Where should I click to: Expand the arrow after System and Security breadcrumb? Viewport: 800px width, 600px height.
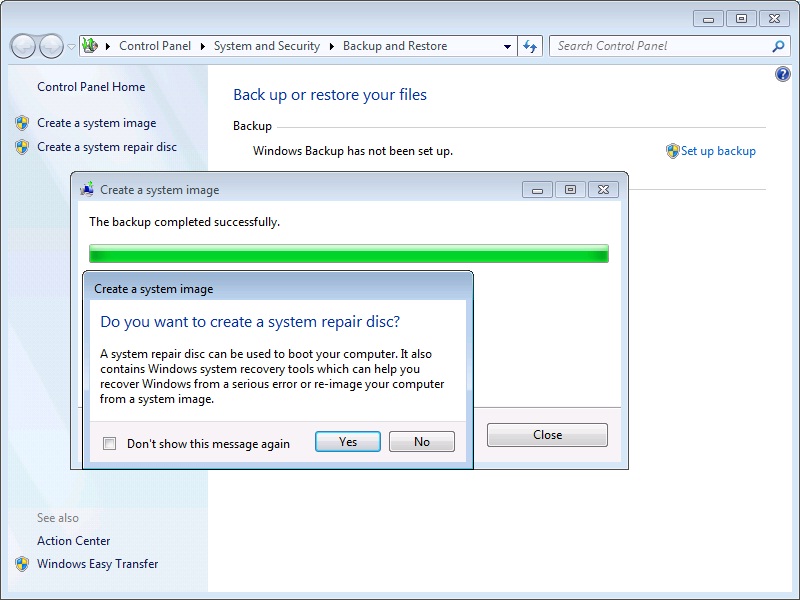tap(331, 46)
